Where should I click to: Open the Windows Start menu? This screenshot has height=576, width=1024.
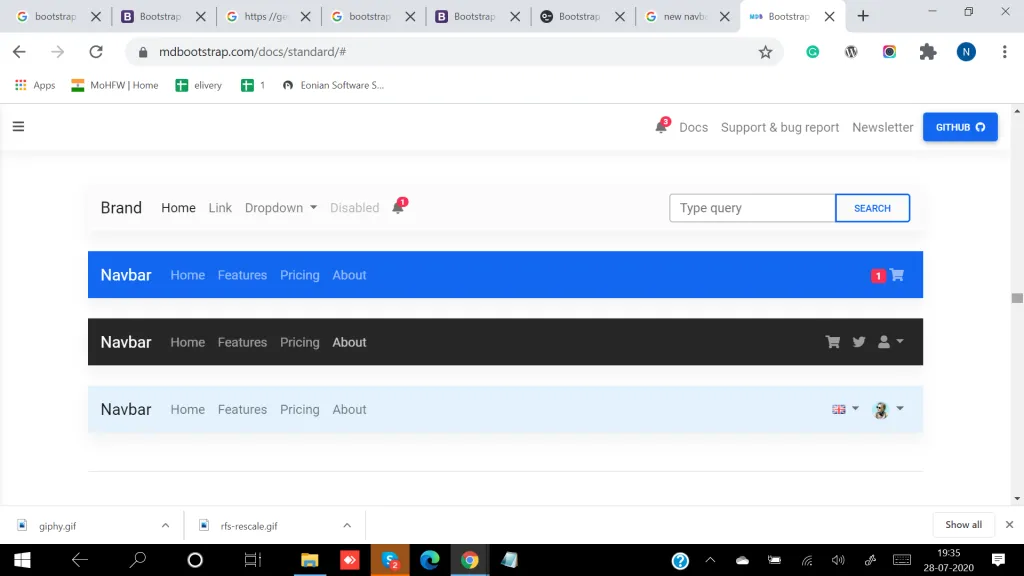(20, 560)
